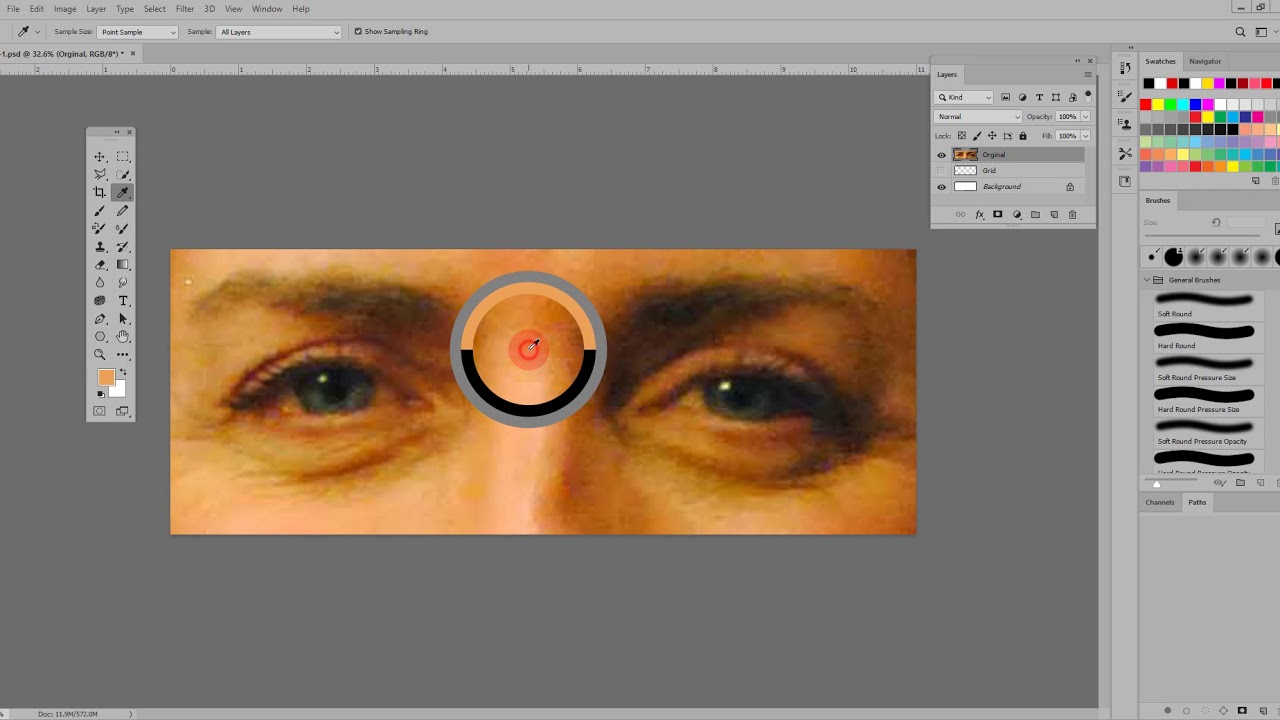Switch to the Navigator tab
Viewport: 1280px width, 720px height.
coord(1205,61)
